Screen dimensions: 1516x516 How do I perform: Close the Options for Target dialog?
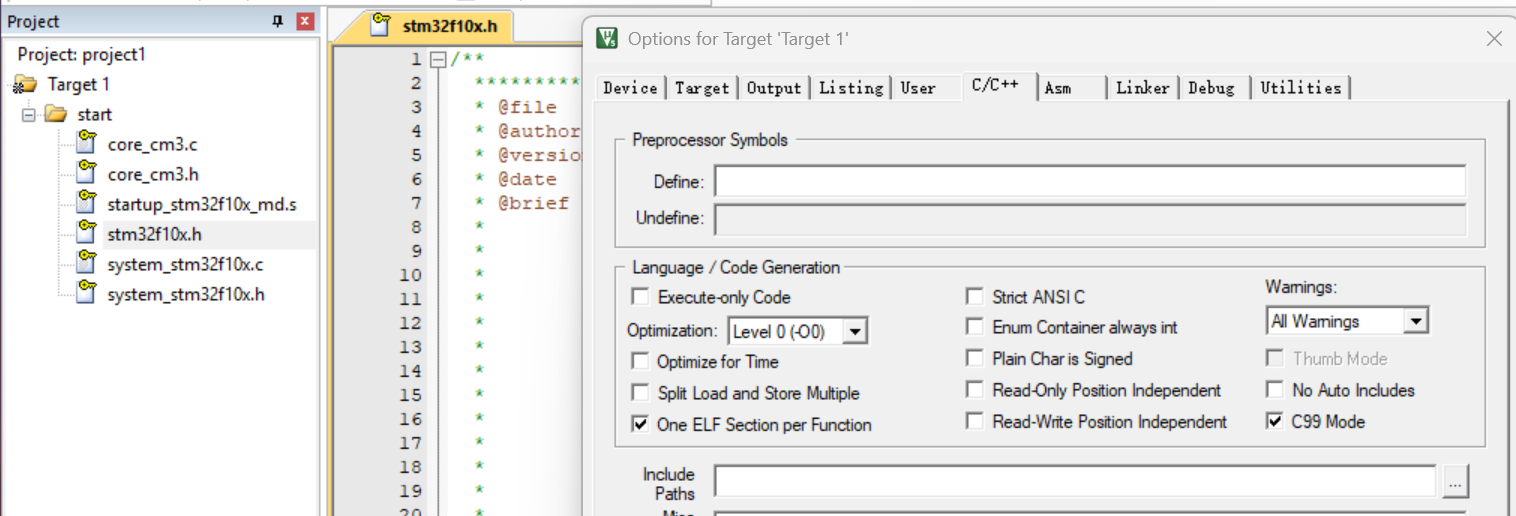click(x=1494, y=39)
